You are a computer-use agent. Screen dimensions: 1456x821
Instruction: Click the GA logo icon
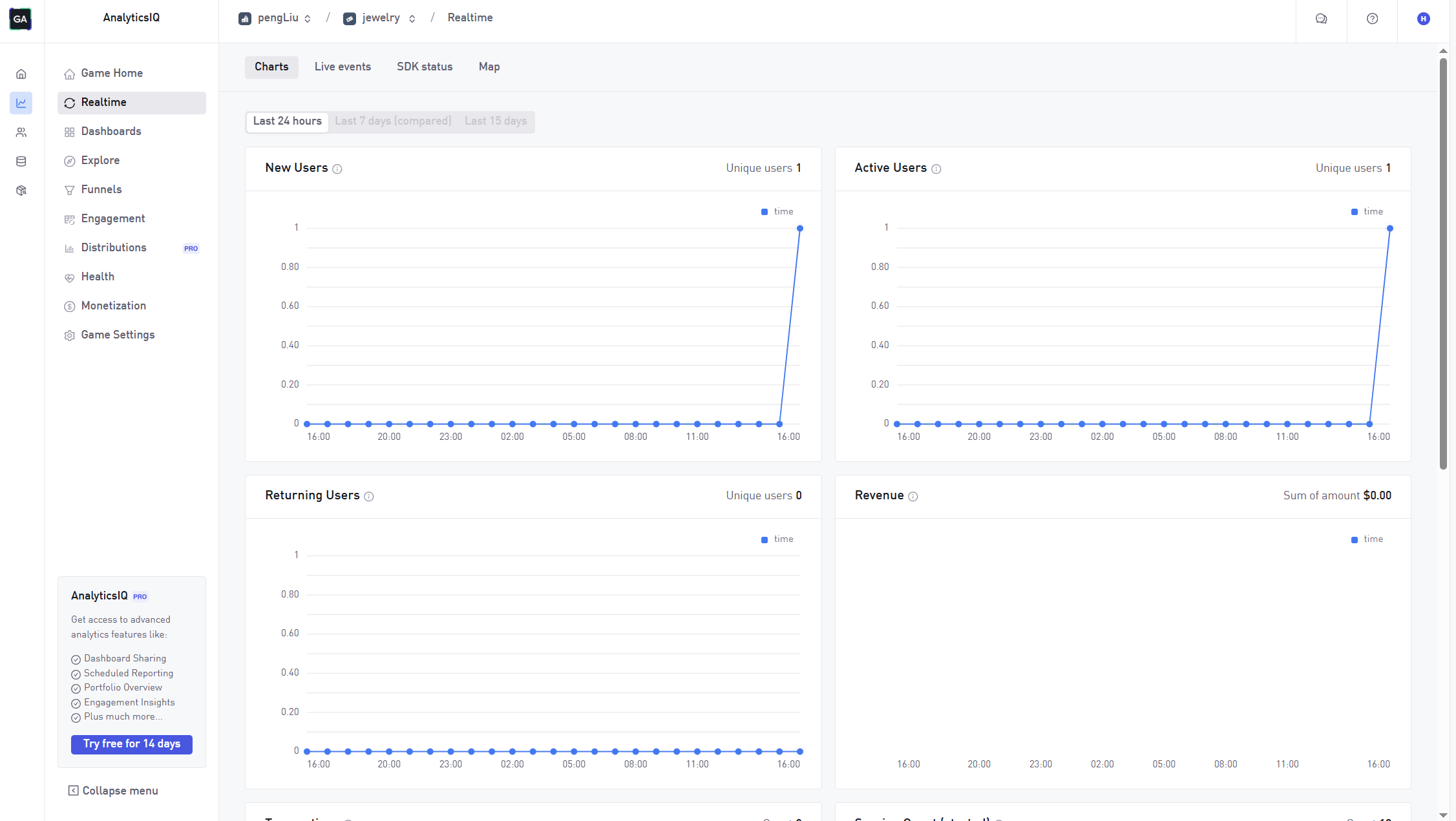coord(21,19)
